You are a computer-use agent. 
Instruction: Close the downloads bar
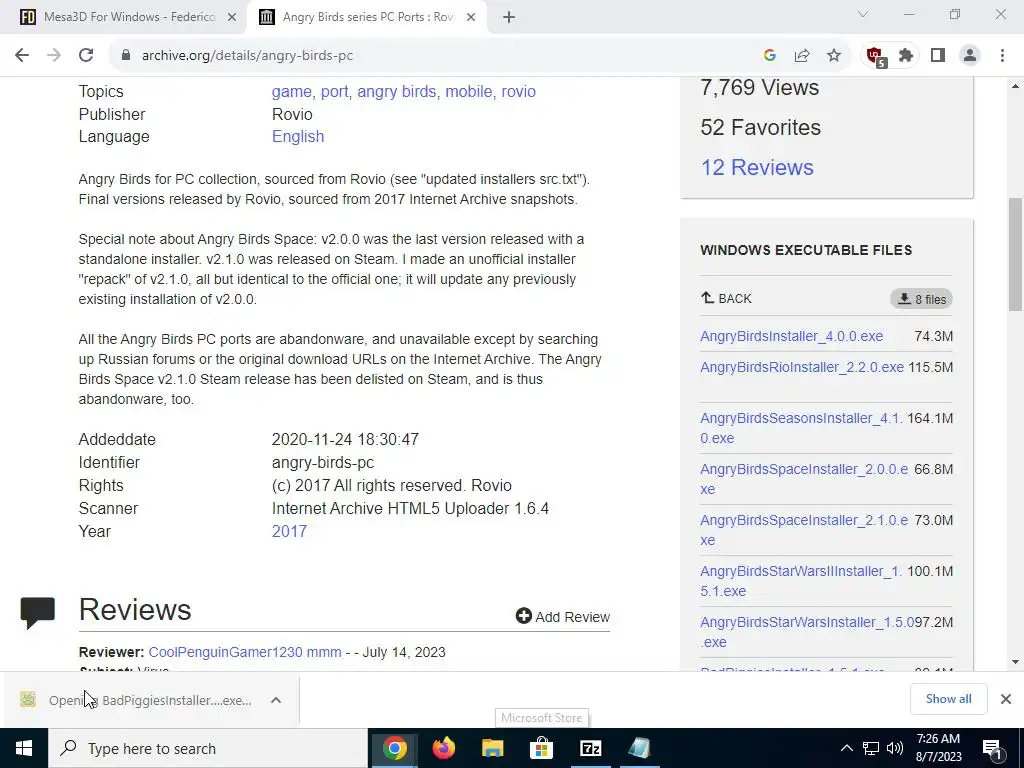1006,699
